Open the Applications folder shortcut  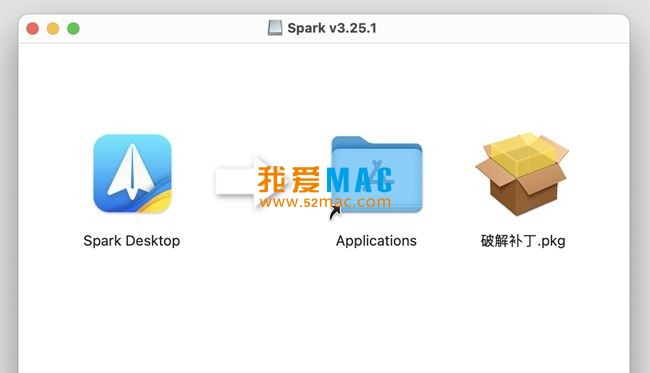point(376,174)
